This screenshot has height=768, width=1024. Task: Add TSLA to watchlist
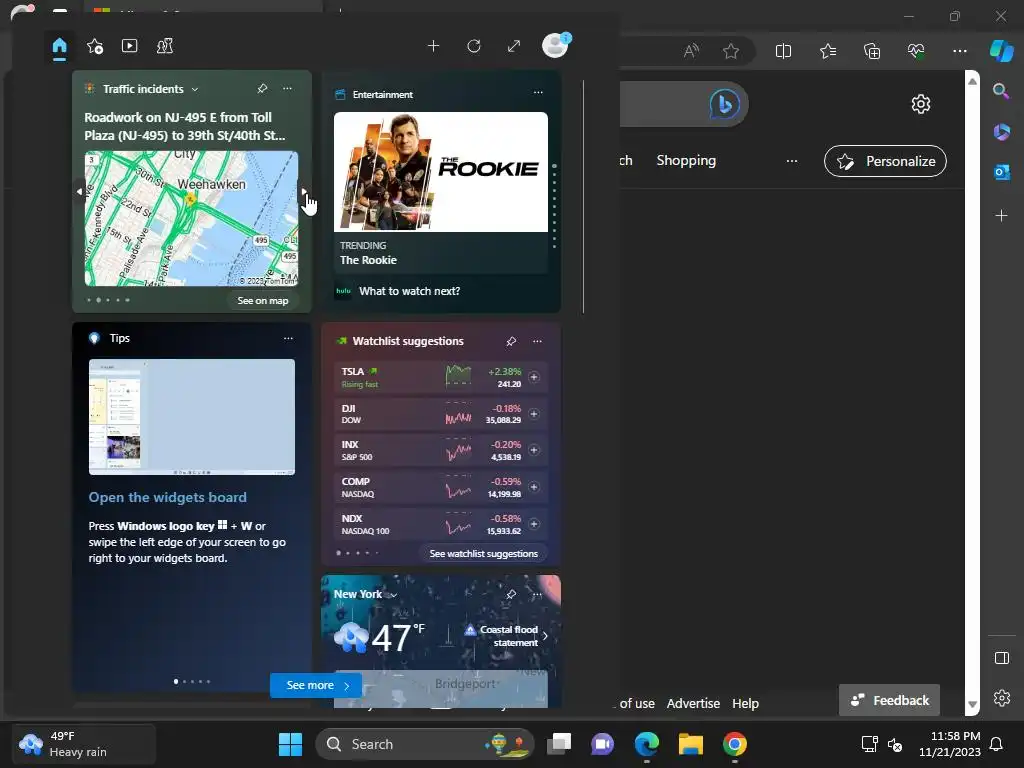[x=534, y=377]
